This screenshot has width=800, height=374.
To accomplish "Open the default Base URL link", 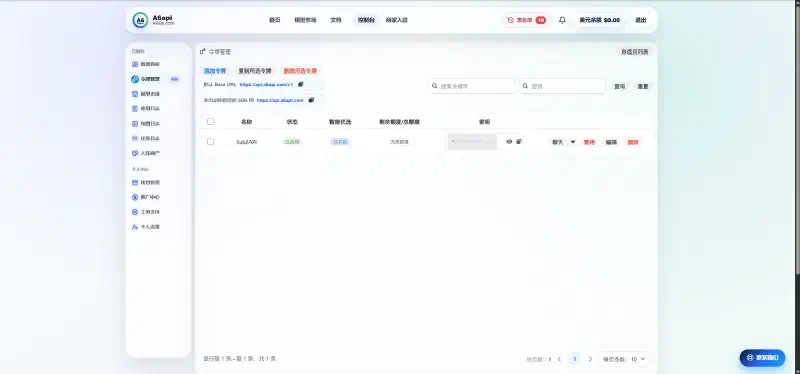I will pyautogui.click(x=266, y=84).
